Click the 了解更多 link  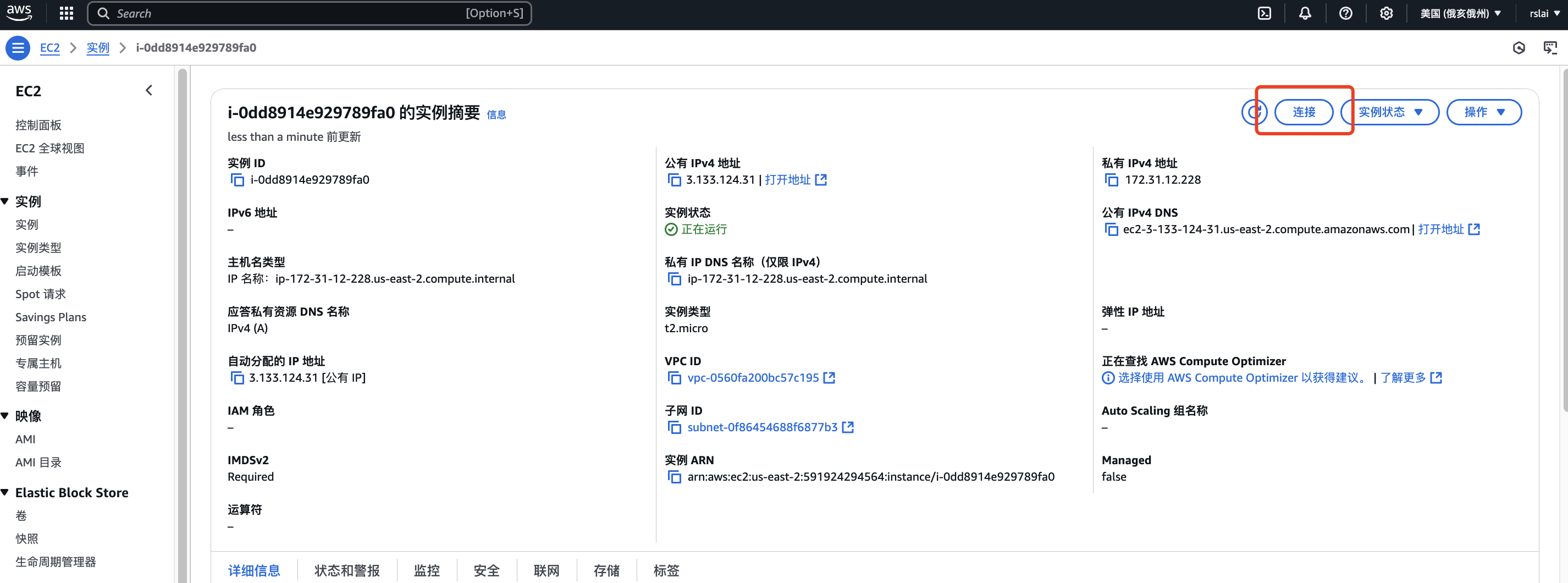[x=1411, y=378]
